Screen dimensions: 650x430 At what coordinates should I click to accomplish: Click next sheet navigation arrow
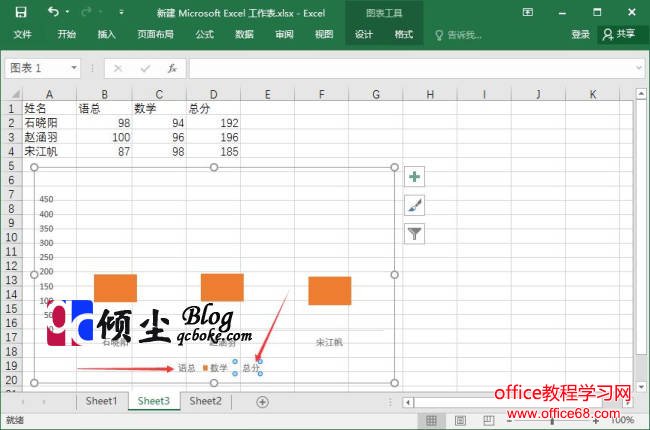44,402
